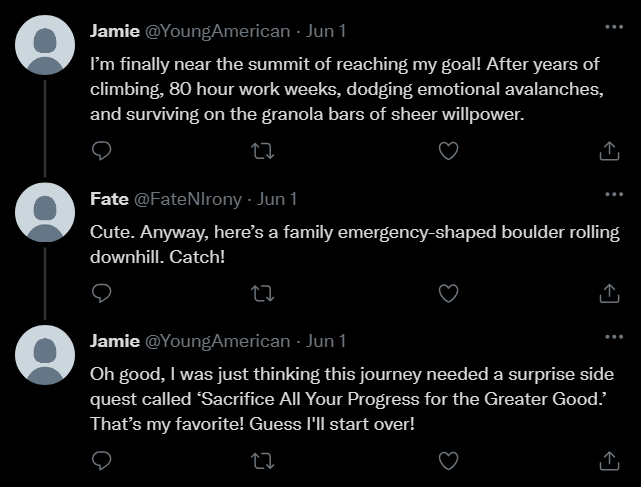Reply to Jamie's first summit tweet
This screenshot has height=487, width=641.
tap(100, 151)
